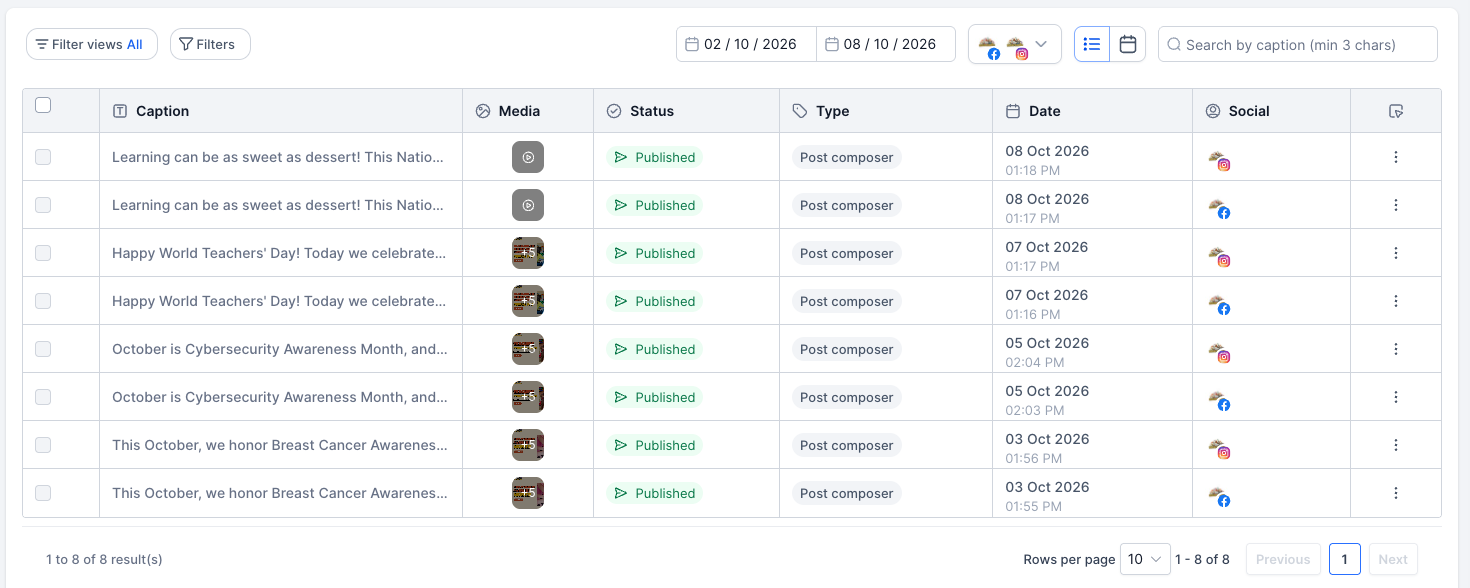Open row actions for the 08 Oct 01:18 PM post

pyautogui.click(x=1396, y=157)
